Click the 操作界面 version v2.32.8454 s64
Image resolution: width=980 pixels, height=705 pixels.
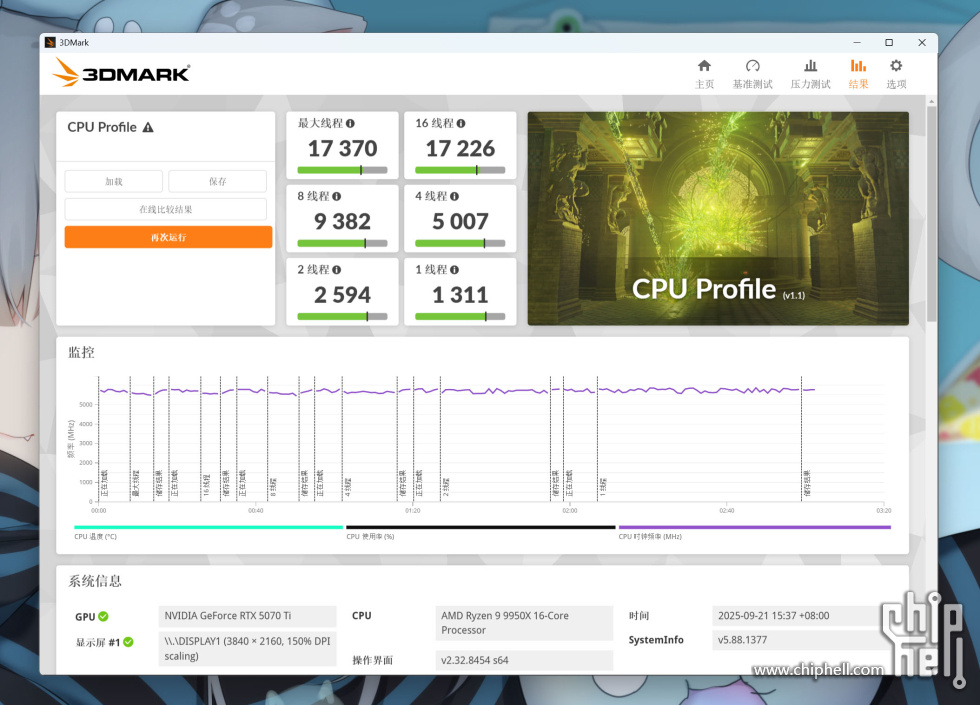tap(475, 660)
